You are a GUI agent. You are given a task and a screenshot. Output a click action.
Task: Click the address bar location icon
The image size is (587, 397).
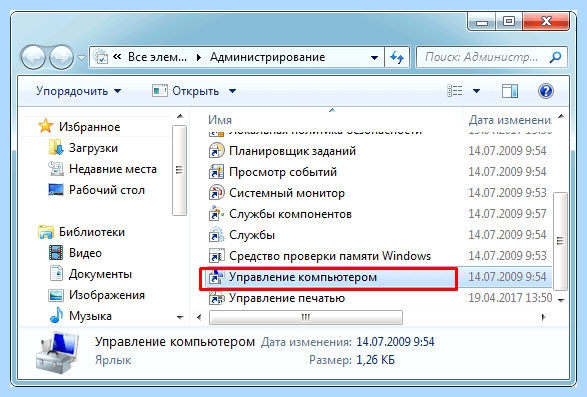[100, 57]
